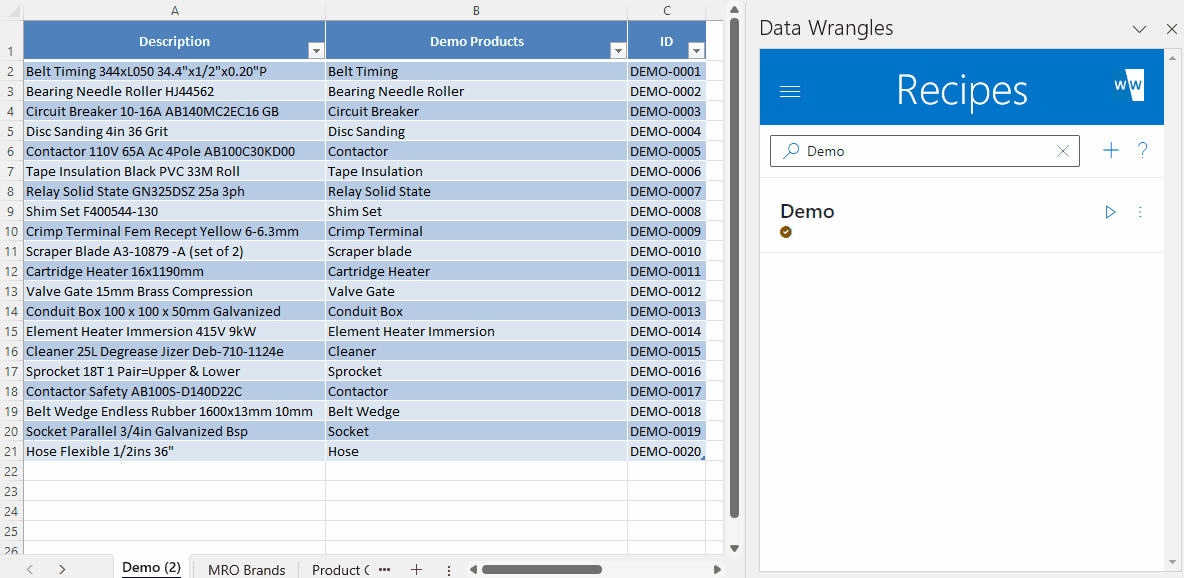
Task: Select column C header
Action: pyautogui.click(x=667, y=10)
